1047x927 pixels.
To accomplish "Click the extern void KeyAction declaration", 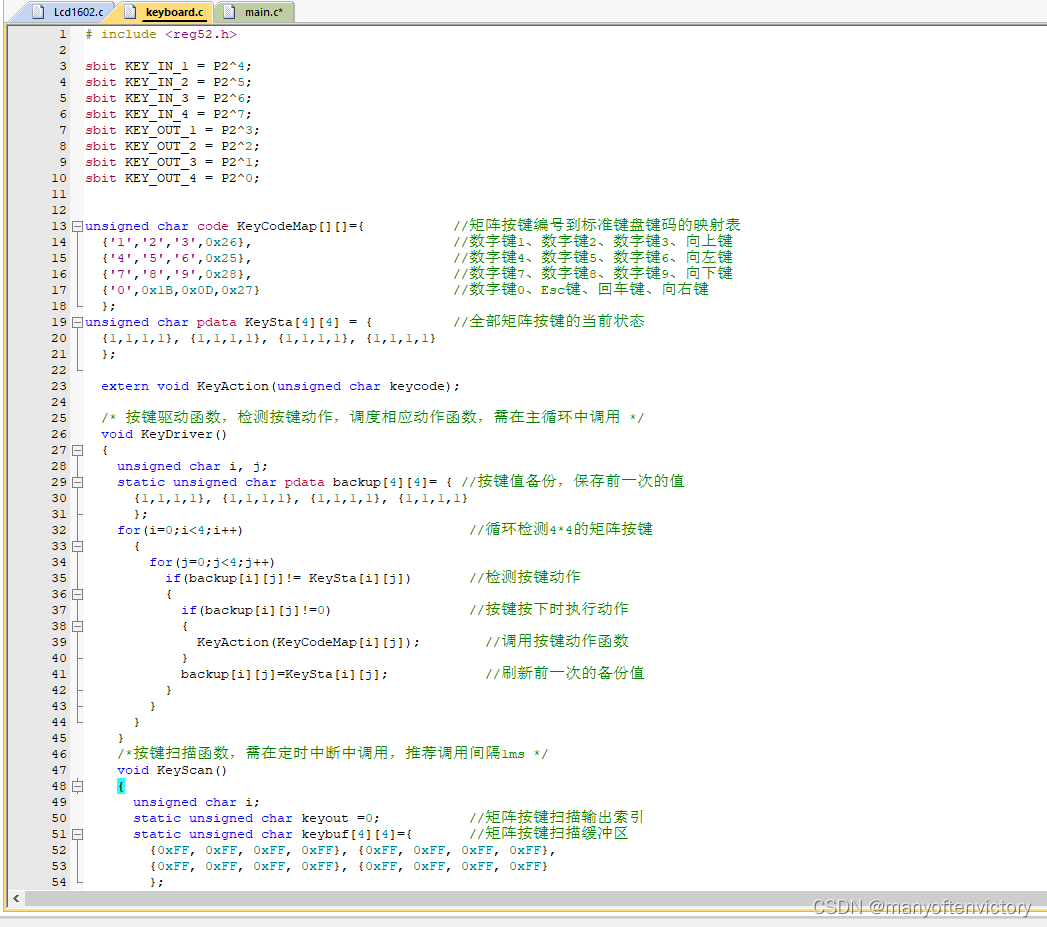I will [280, 387].
